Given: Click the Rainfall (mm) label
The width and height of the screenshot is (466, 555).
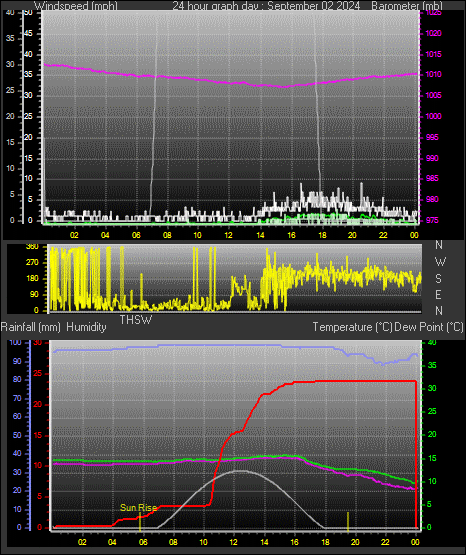Looking at the screenshot, I should (30, 327).
